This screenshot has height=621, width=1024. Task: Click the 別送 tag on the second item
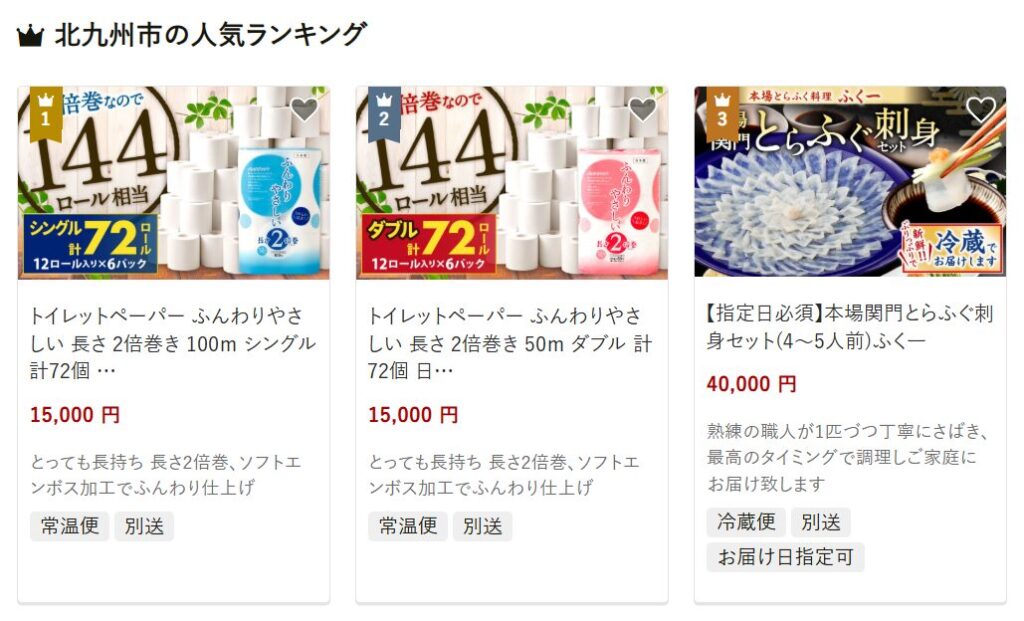click(483, 526)
